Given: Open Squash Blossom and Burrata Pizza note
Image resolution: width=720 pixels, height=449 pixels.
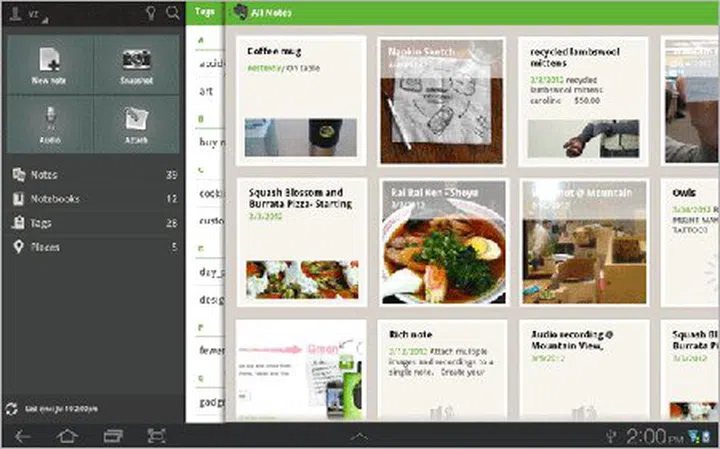Looking at the screenshot, I should tap(301, 242).
